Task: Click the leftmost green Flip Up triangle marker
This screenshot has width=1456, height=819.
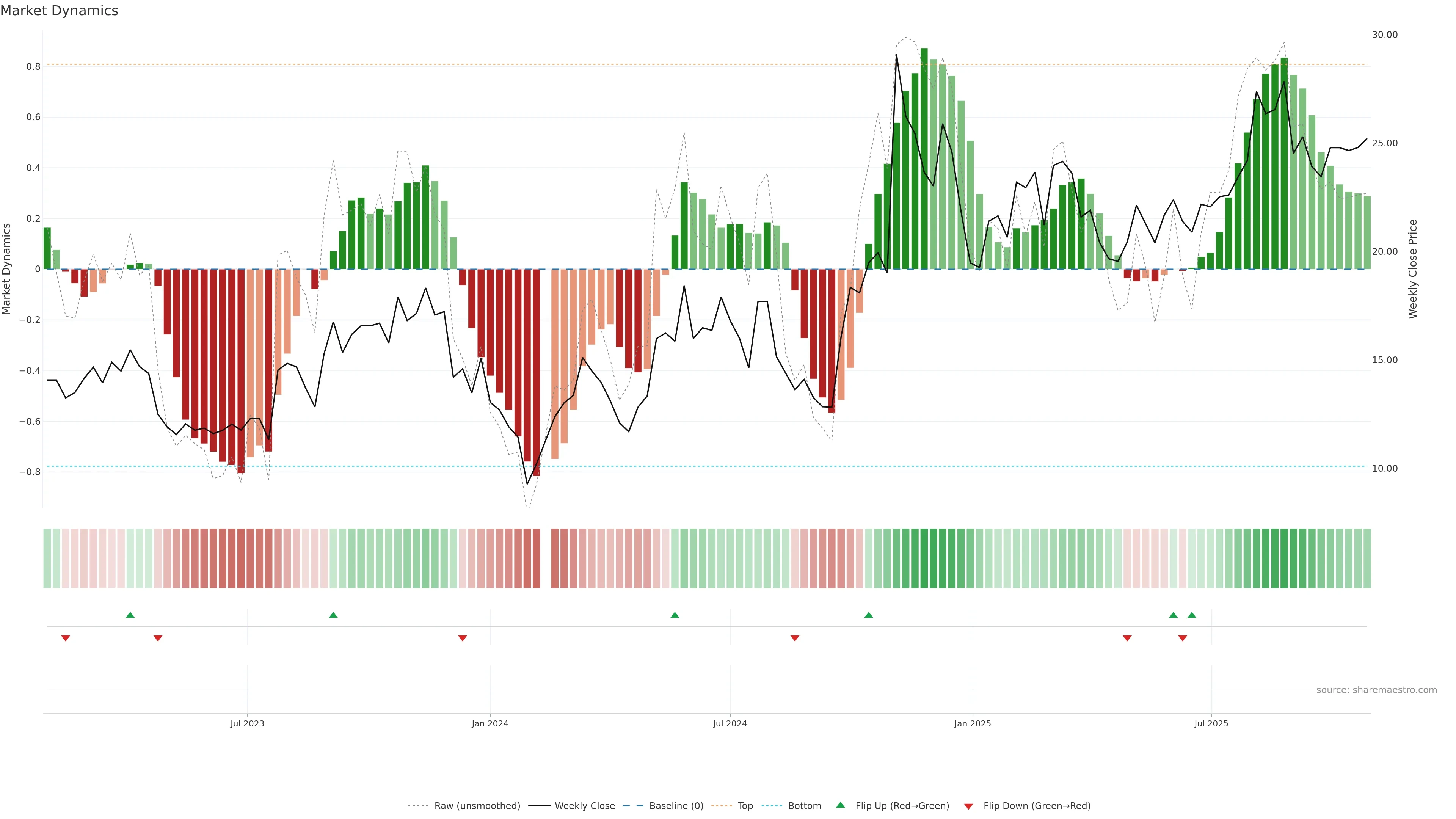Action: point(130,615)
